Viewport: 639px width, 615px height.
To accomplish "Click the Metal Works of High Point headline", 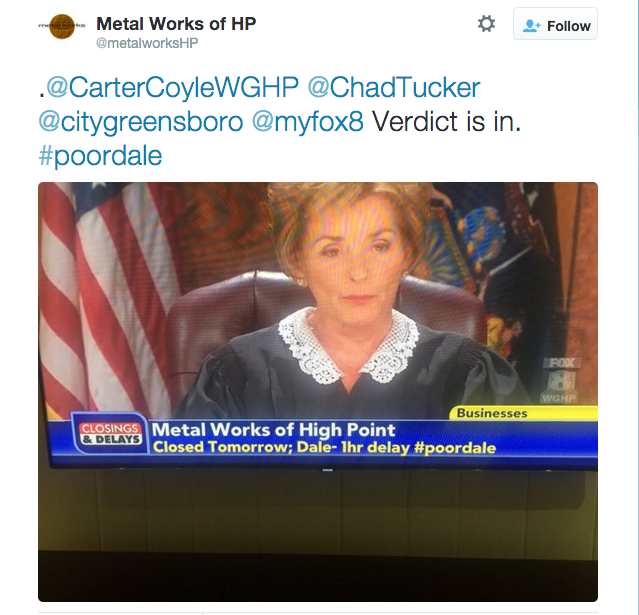I will tap(273, 430).
